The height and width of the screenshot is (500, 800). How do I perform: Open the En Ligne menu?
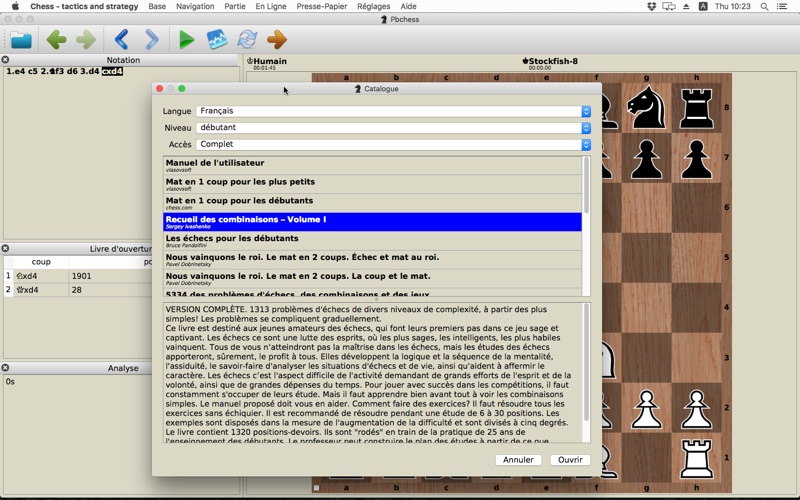pyautogui.click(x=271, y=6)
